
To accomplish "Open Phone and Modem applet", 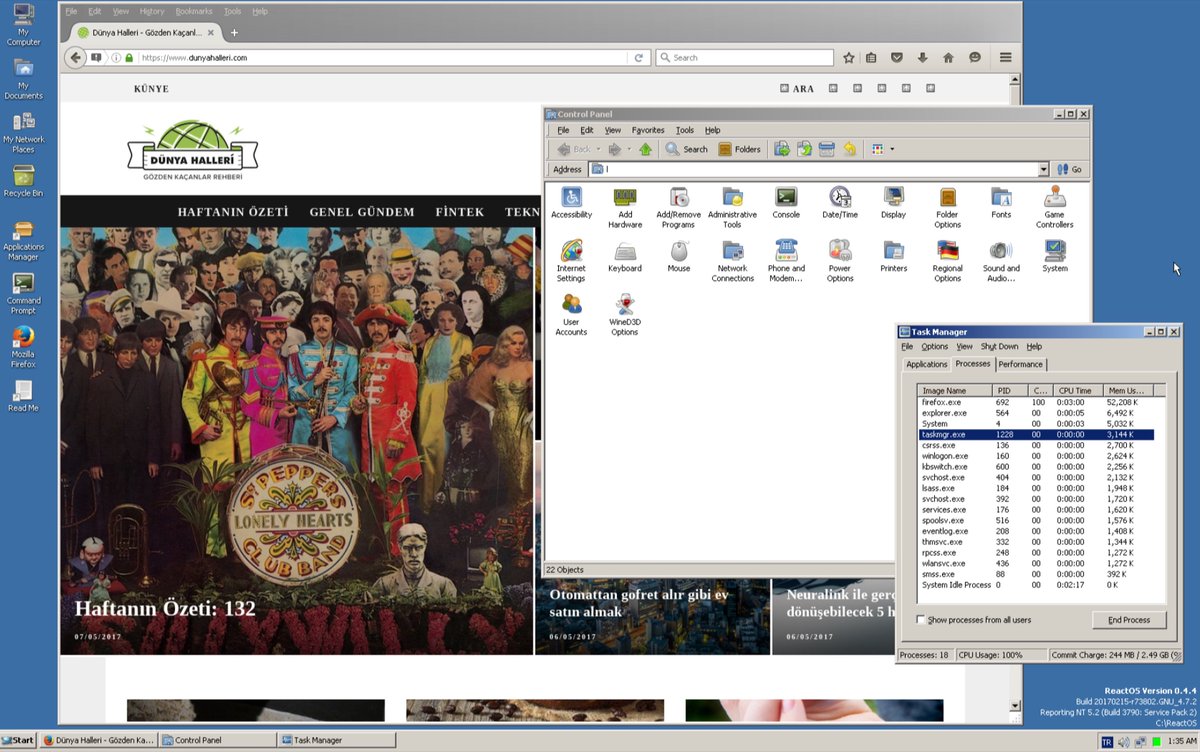I will click(x=786, y=261).
